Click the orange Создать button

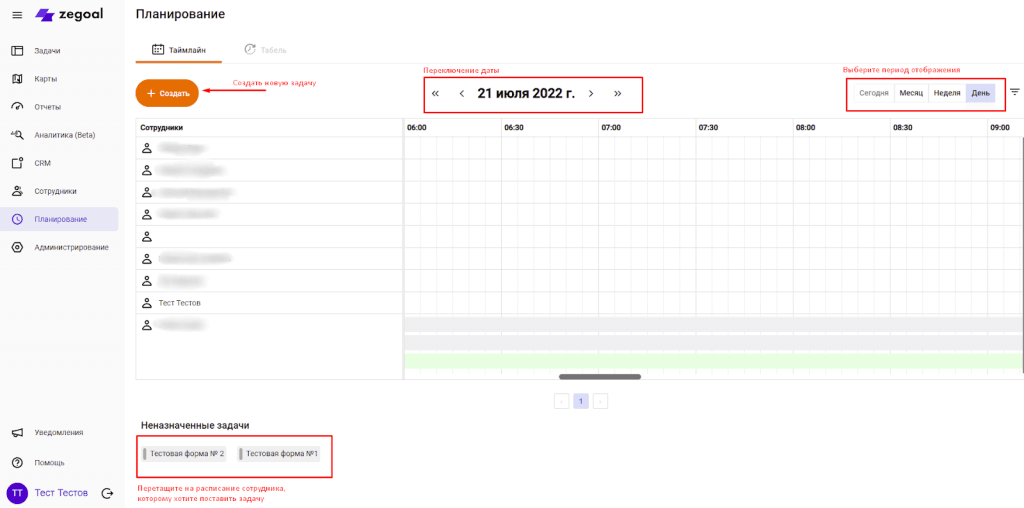coord(167,93)
